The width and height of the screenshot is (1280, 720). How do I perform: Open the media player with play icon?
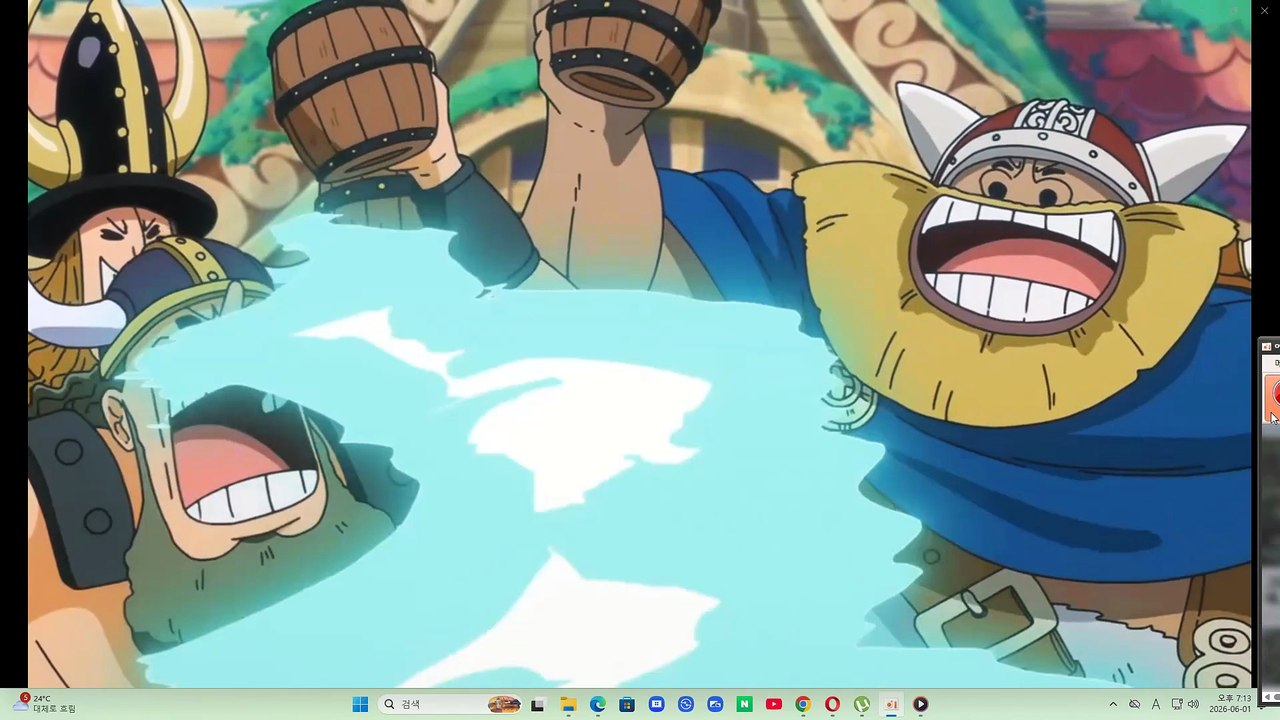coord(920,705)
